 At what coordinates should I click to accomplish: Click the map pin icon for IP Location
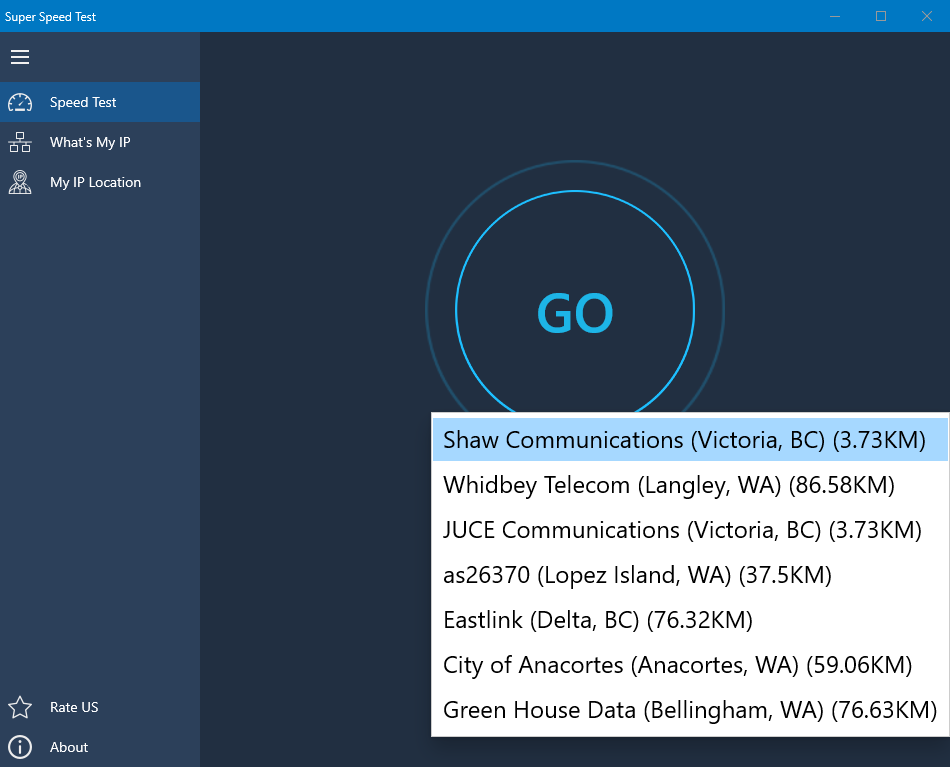pos(20,182)
